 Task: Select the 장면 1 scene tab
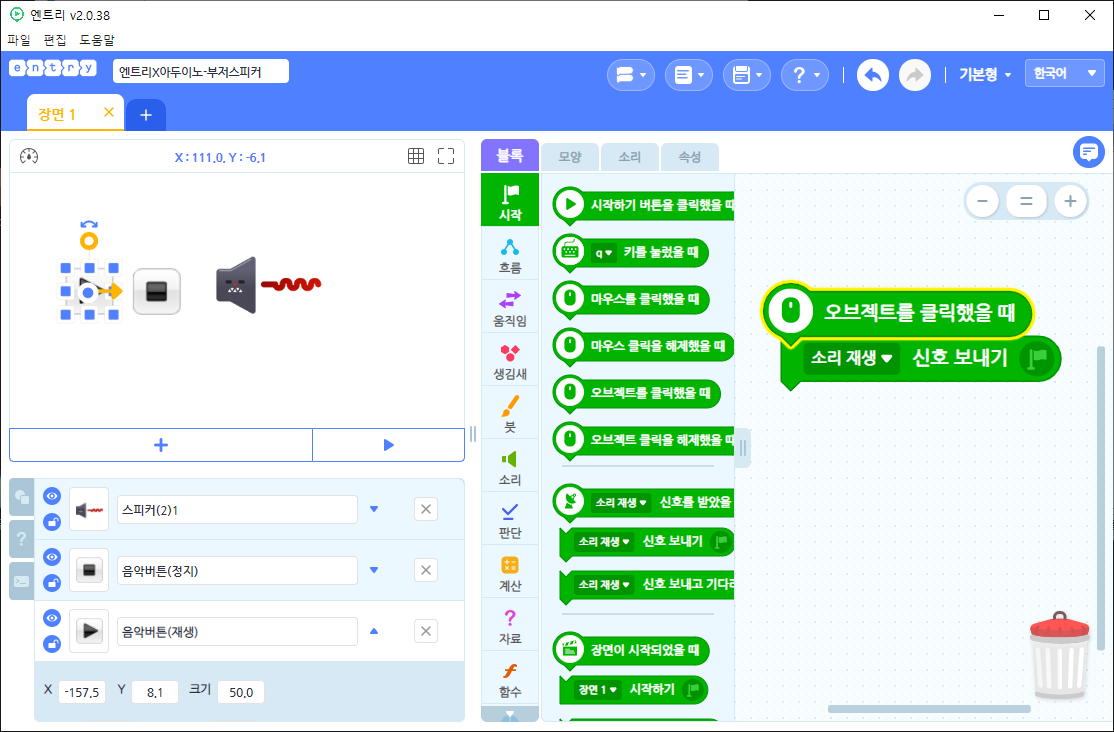point(58,114)
